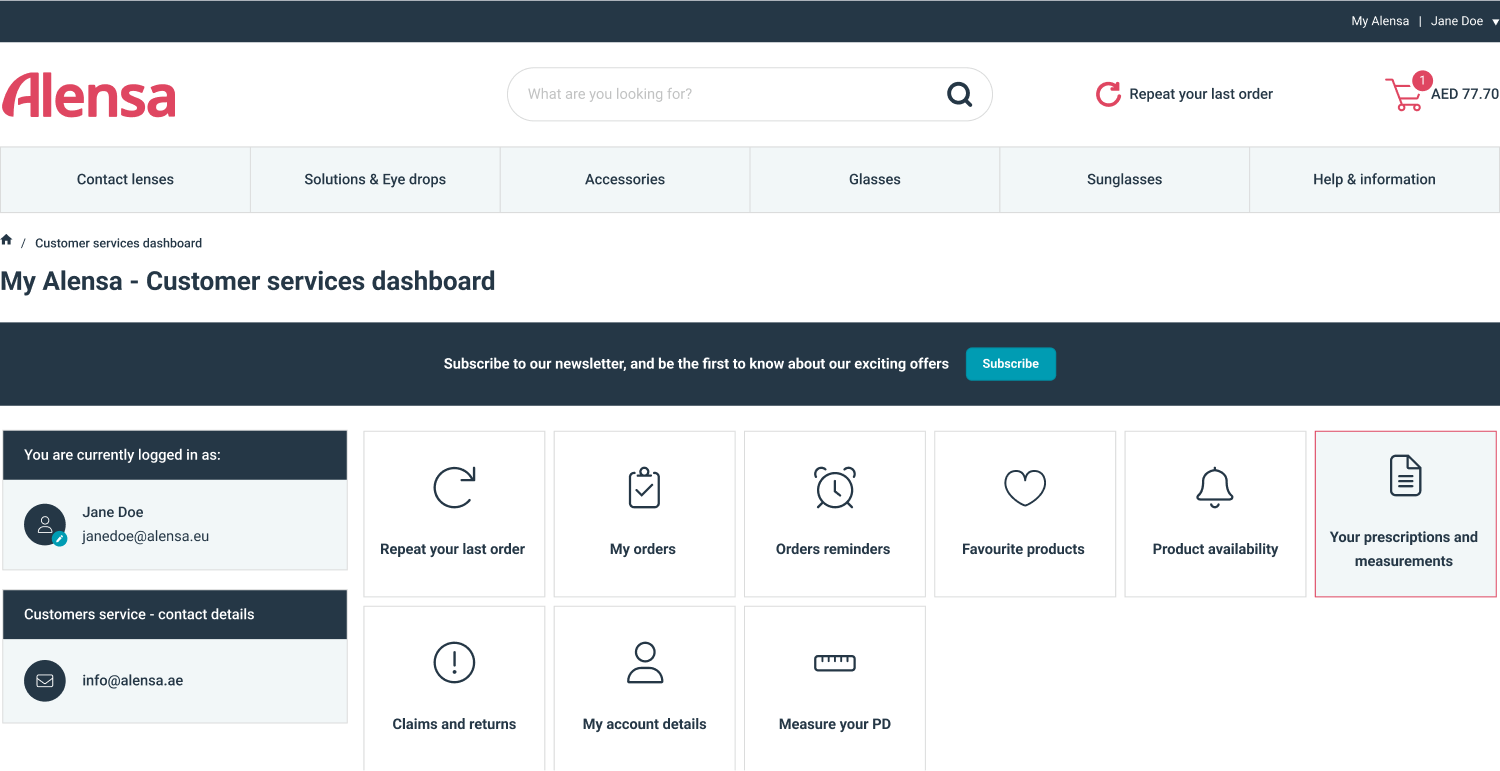The image size is (1500, 771).
Task: Click the search magnifier icon
Action: click(959, 94)
